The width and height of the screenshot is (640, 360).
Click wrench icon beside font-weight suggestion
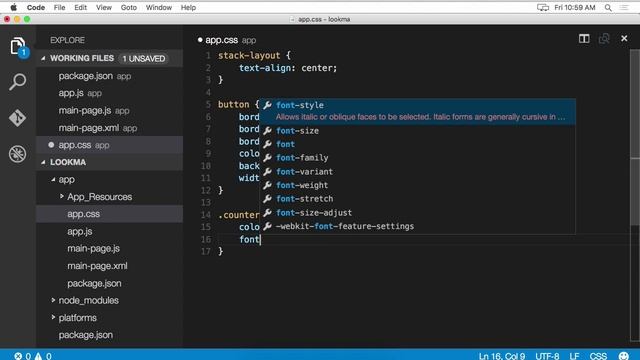267,185
